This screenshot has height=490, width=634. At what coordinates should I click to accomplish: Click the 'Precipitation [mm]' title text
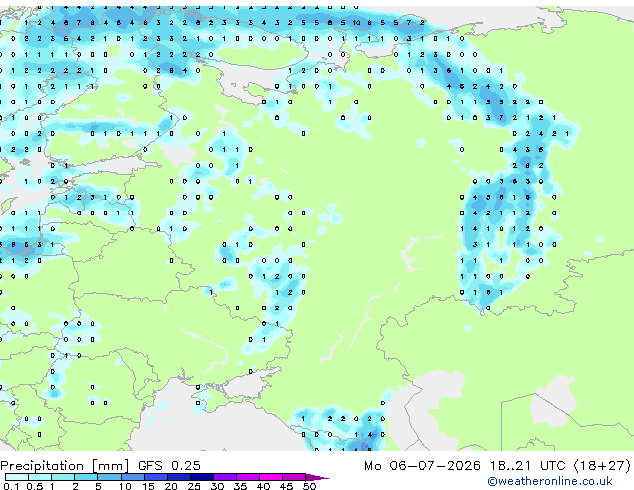click(65, 466)
